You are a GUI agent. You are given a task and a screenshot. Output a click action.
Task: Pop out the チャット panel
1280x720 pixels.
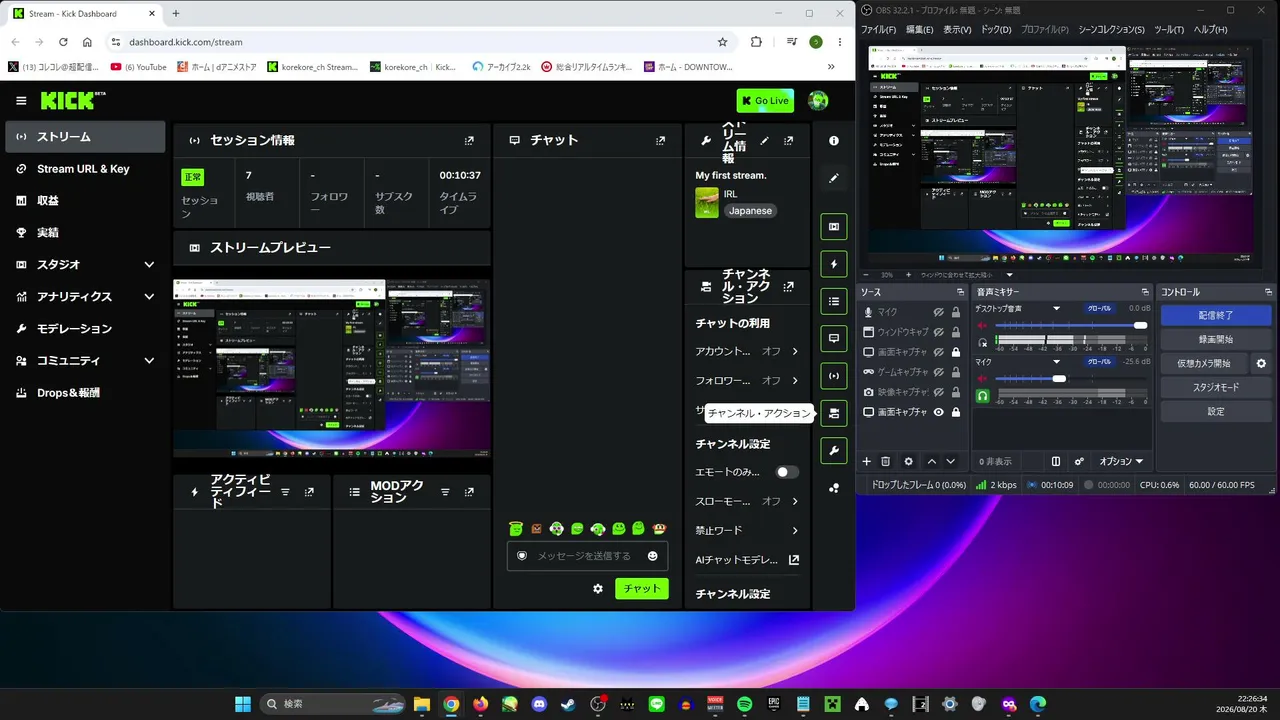point(660,141)
